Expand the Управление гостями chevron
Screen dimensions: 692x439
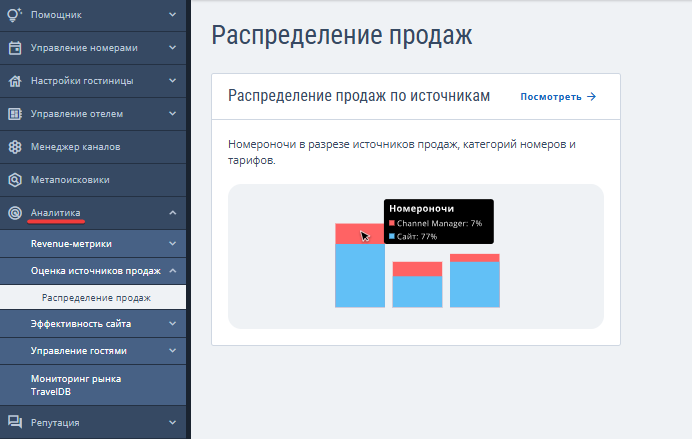(x=172, y=351)
